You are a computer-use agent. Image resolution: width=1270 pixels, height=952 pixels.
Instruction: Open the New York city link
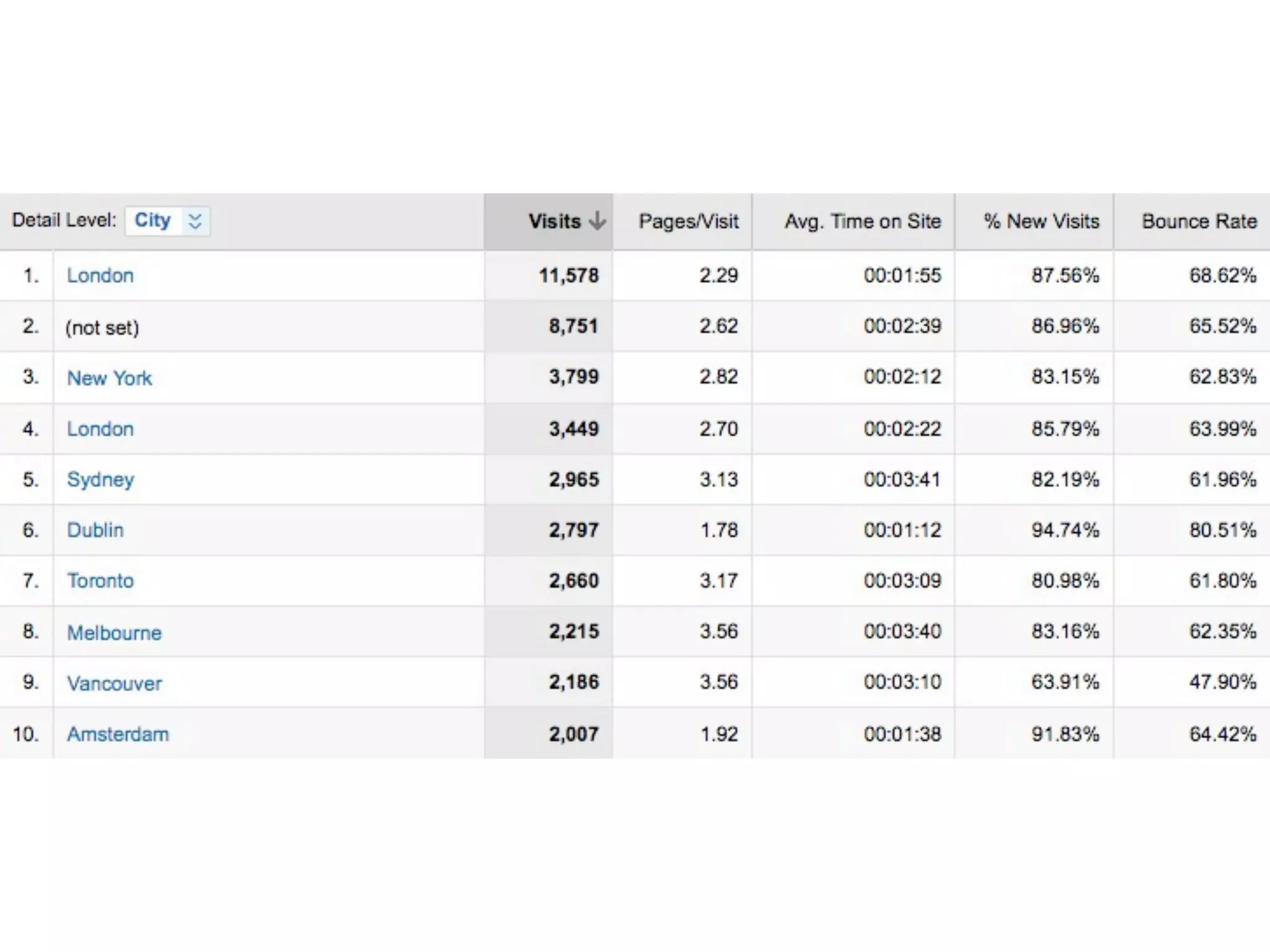click(109, 377)
